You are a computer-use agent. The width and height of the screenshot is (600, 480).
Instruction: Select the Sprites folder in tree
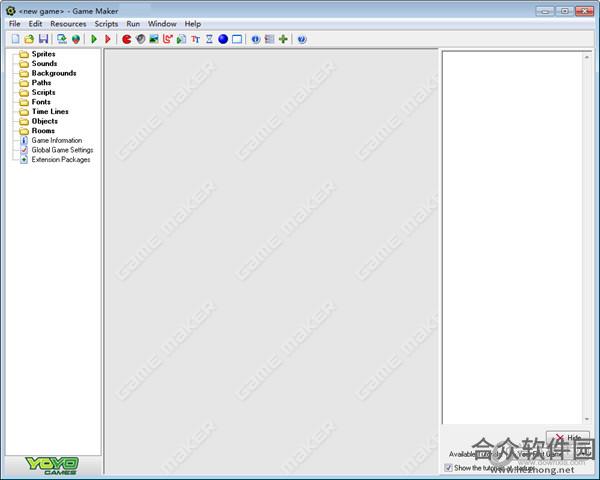[43, 54]
